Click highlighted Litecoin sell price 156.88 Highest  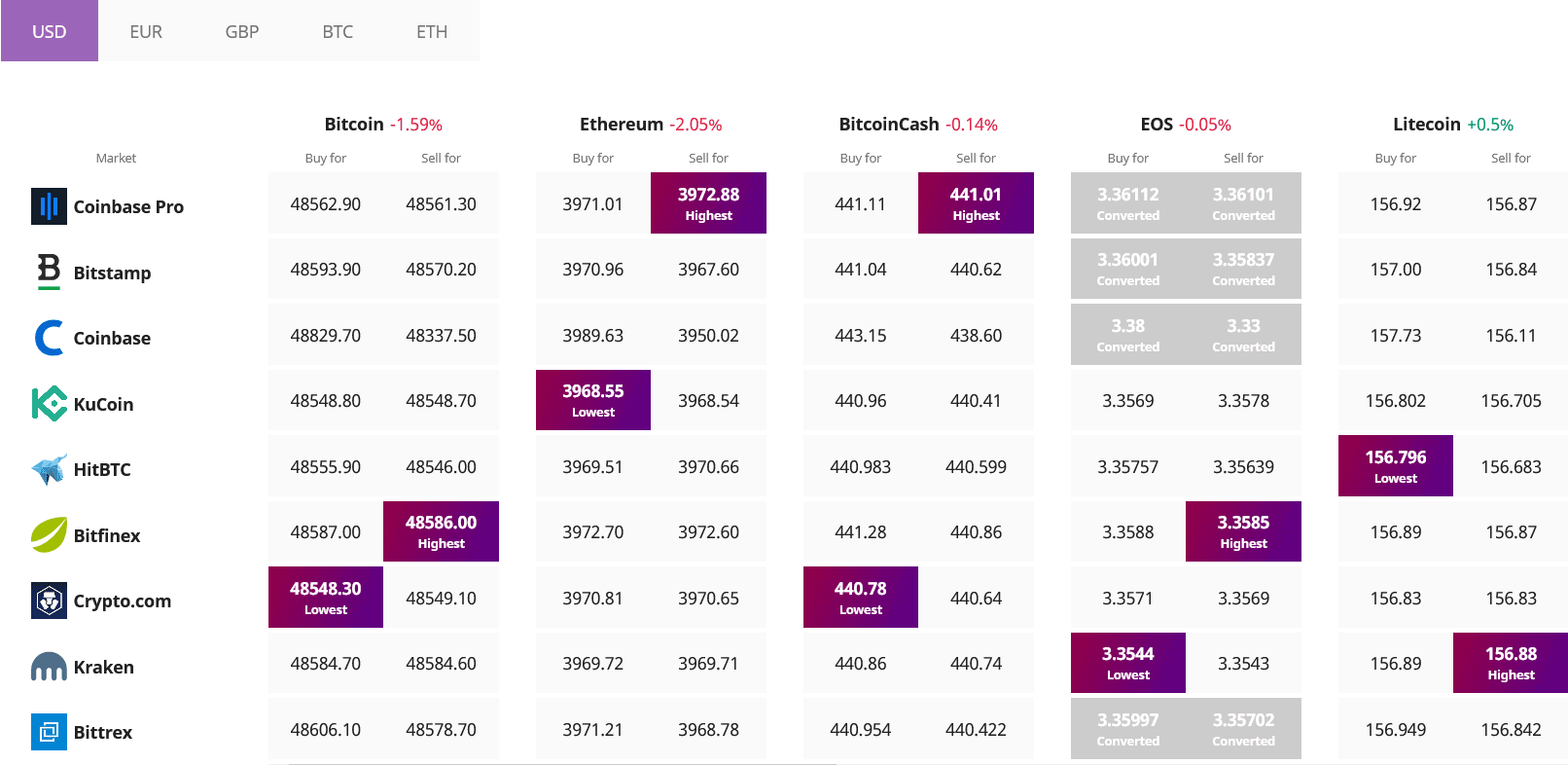(1511, 663)
